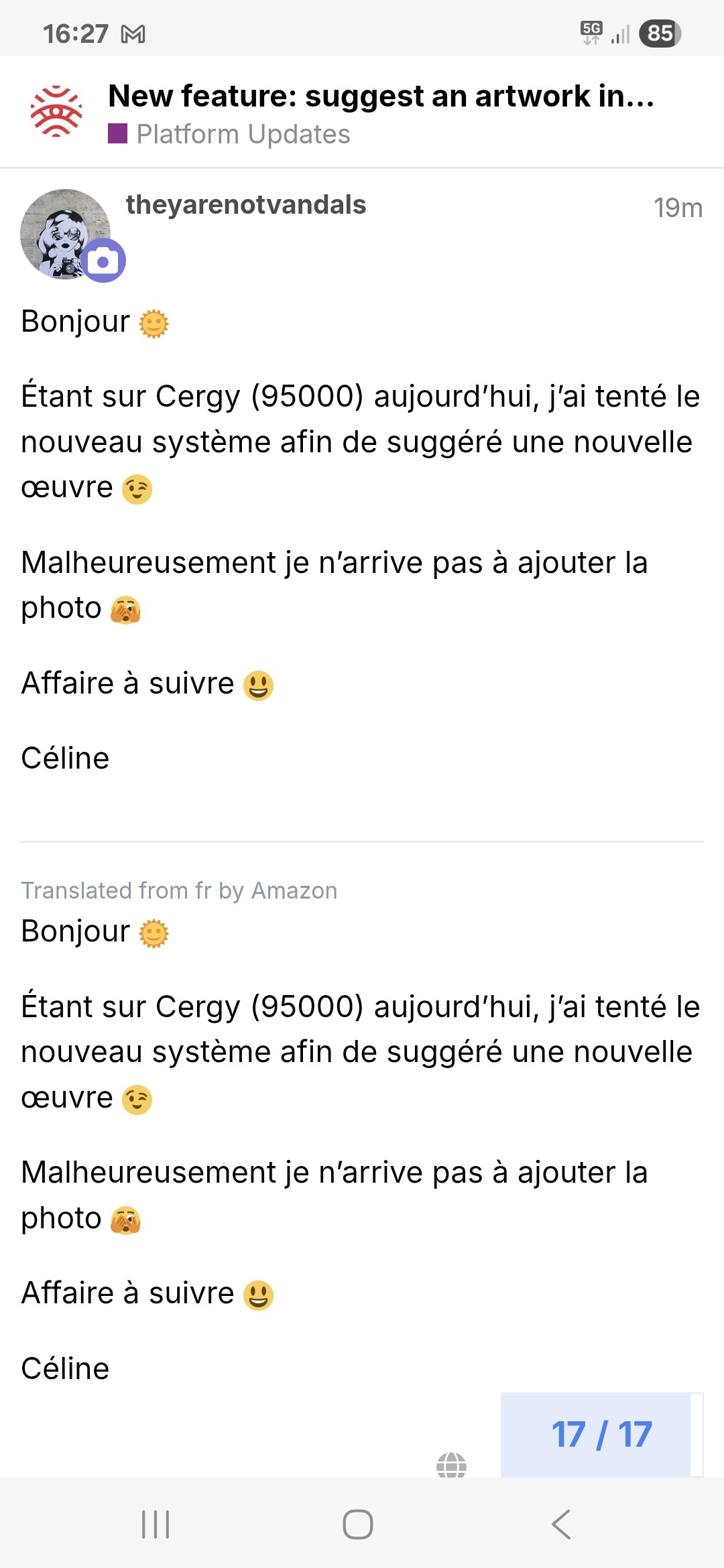The image size is (724, 1568).
Task: Tap the red site logo
Action: [x=56, y=112]
